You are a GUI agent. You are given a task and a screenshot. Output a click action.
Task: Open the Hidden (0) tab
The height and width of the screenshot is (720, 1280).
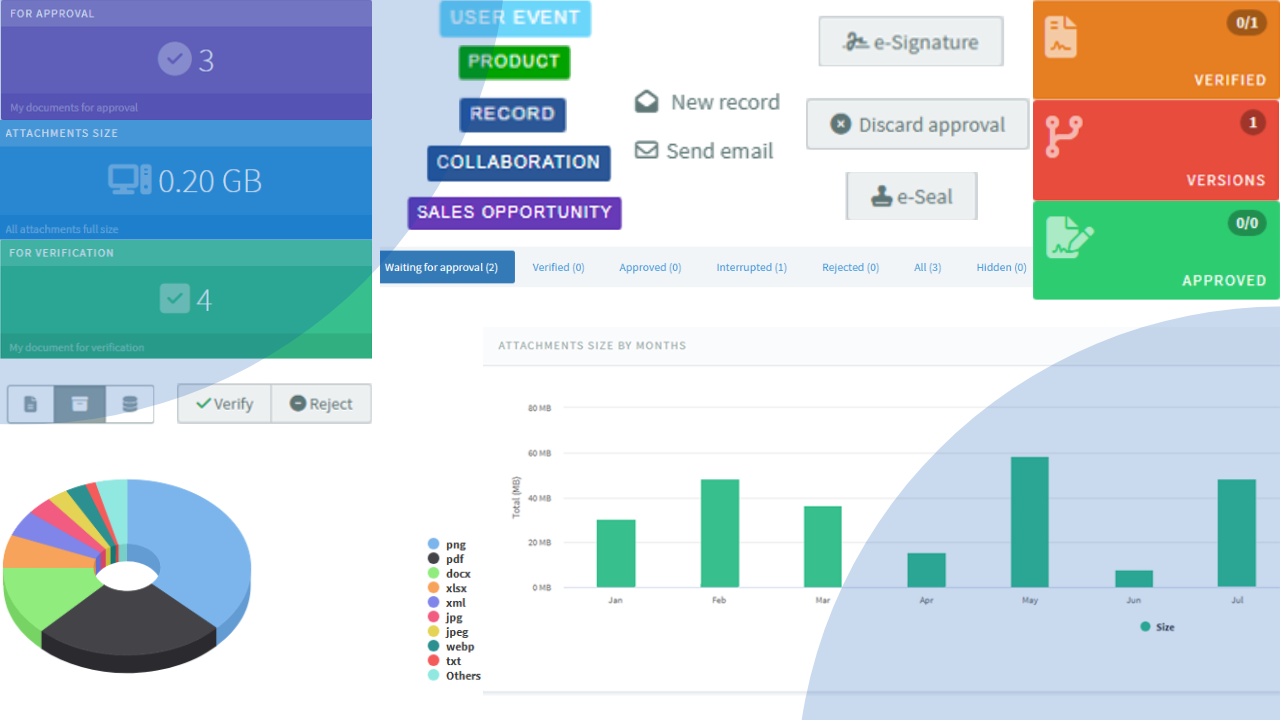pos(1001,267)
